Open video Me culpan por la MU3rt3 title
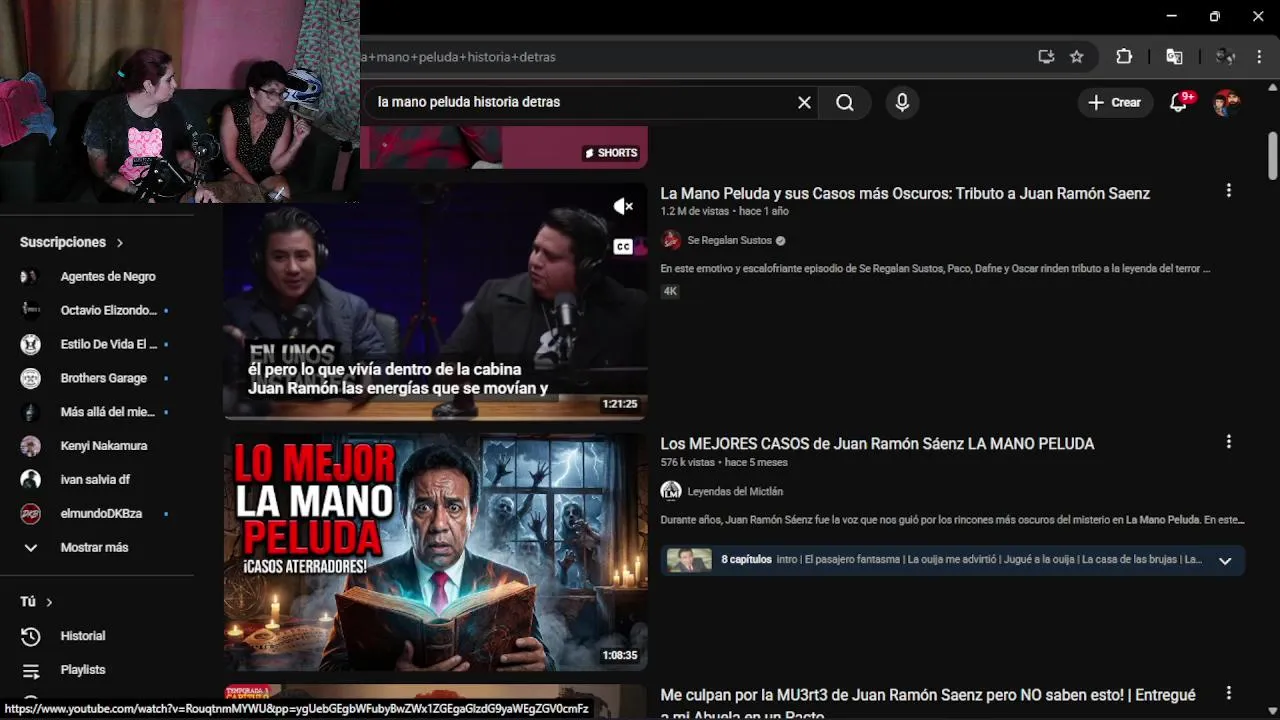The height and width of the screenshot is (720, 1280). (x=928, y=704)
